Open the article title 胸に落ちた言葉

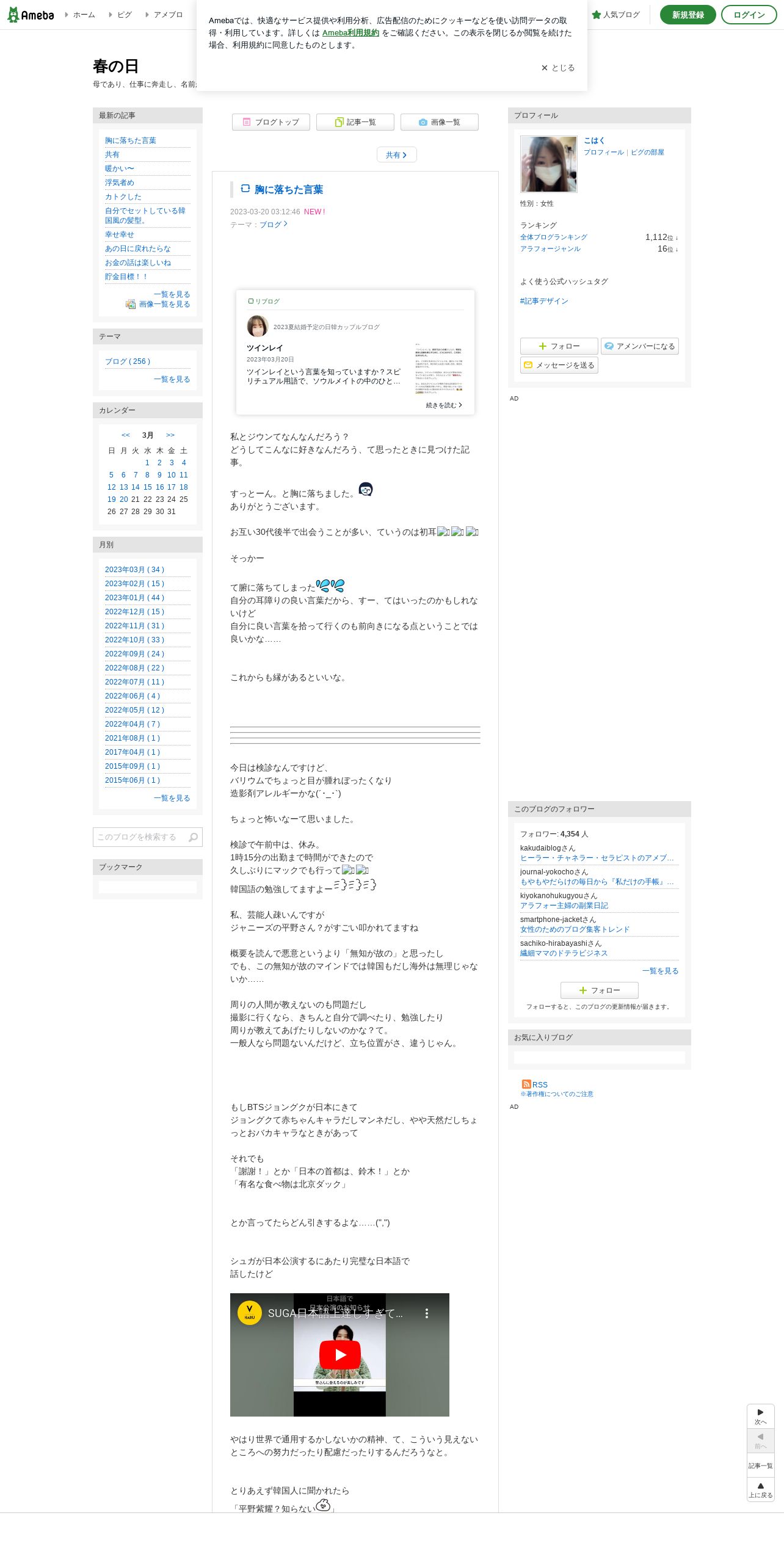[289, 190]
